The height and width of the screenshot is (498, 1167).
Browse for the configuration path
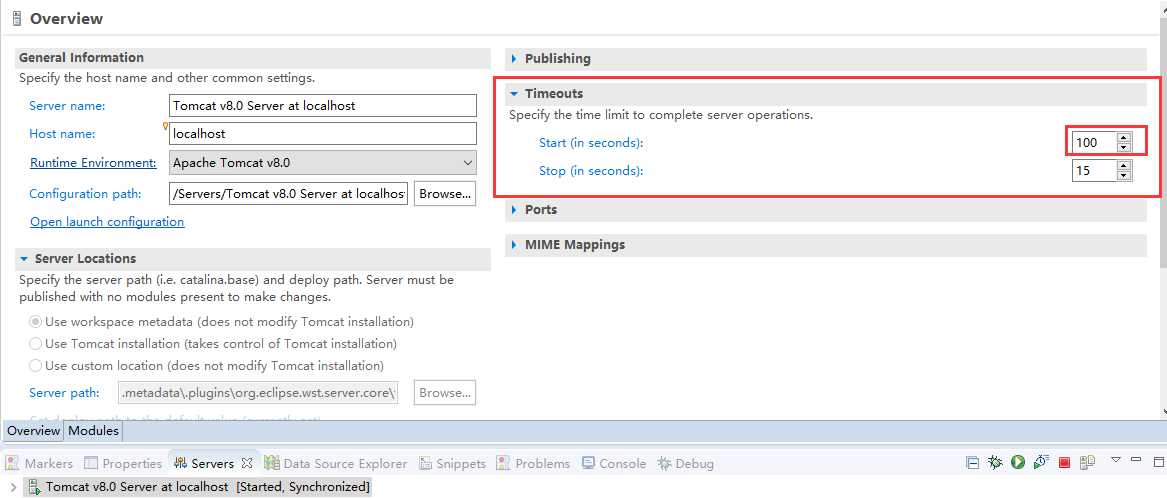[x=445, y=194]
